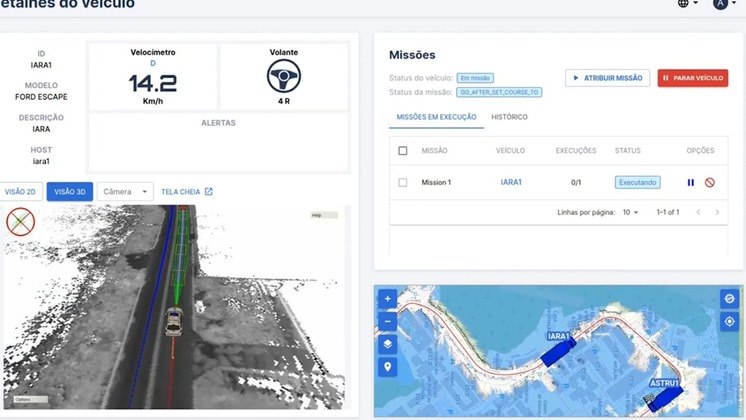Toggle the select-all missions header checkbox
This screenshot has height=420, width=746.
click(x=403, y=151)
